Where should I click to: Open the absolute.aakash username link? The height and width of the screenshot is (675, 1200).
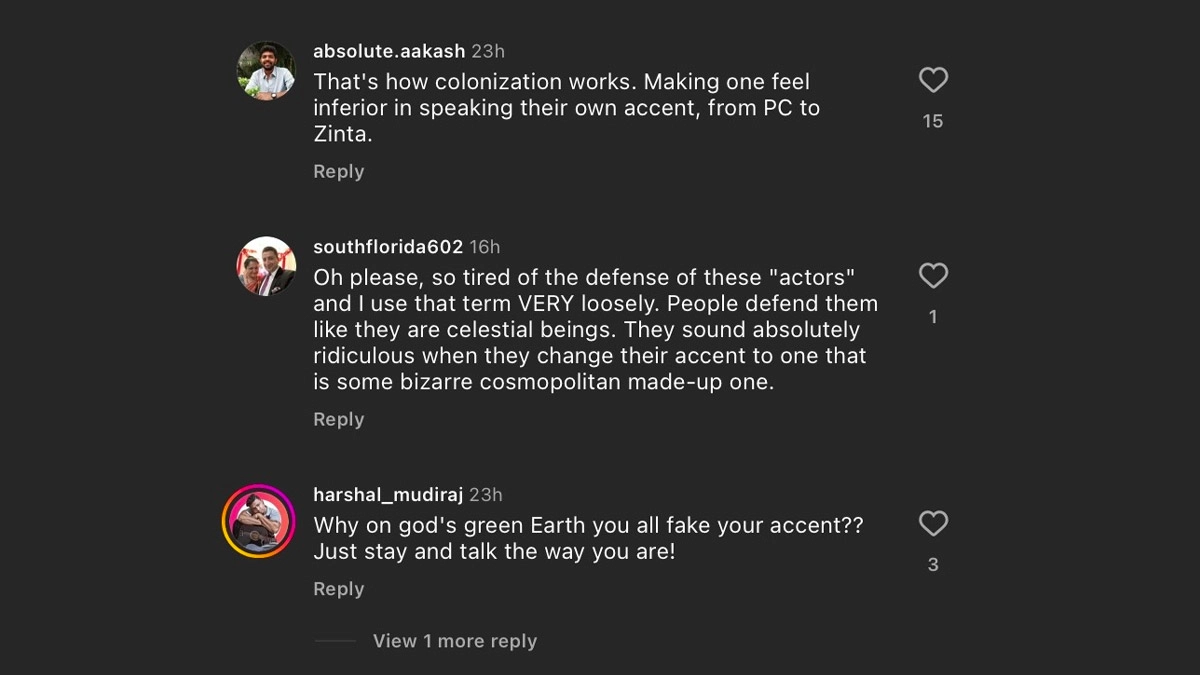[x=388, y=51]
